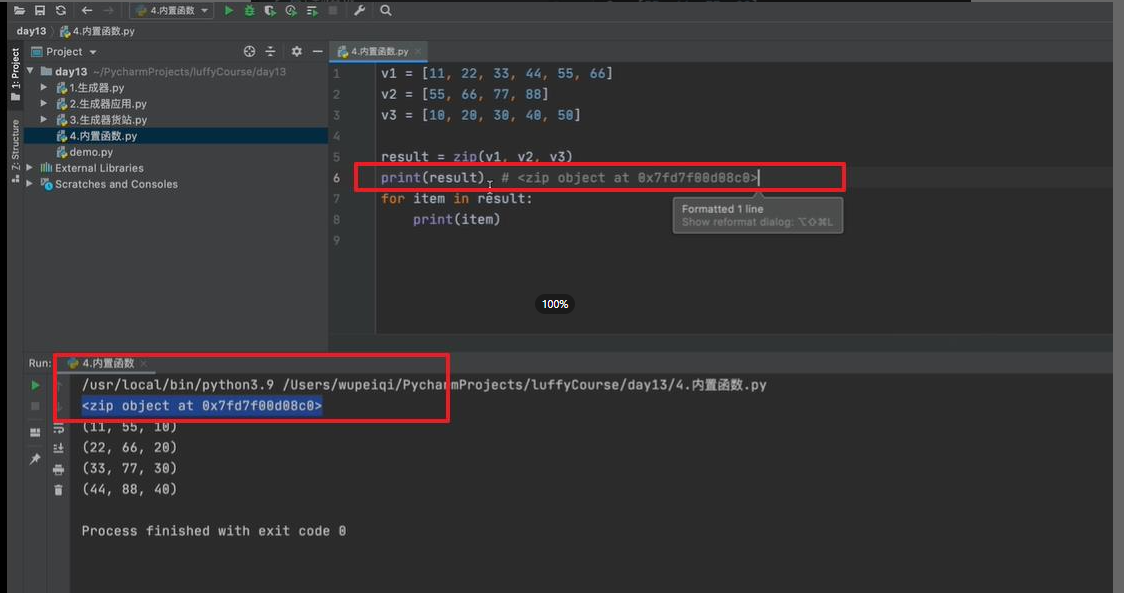Click the v2 list code on line 2

(x=465, y=94)
